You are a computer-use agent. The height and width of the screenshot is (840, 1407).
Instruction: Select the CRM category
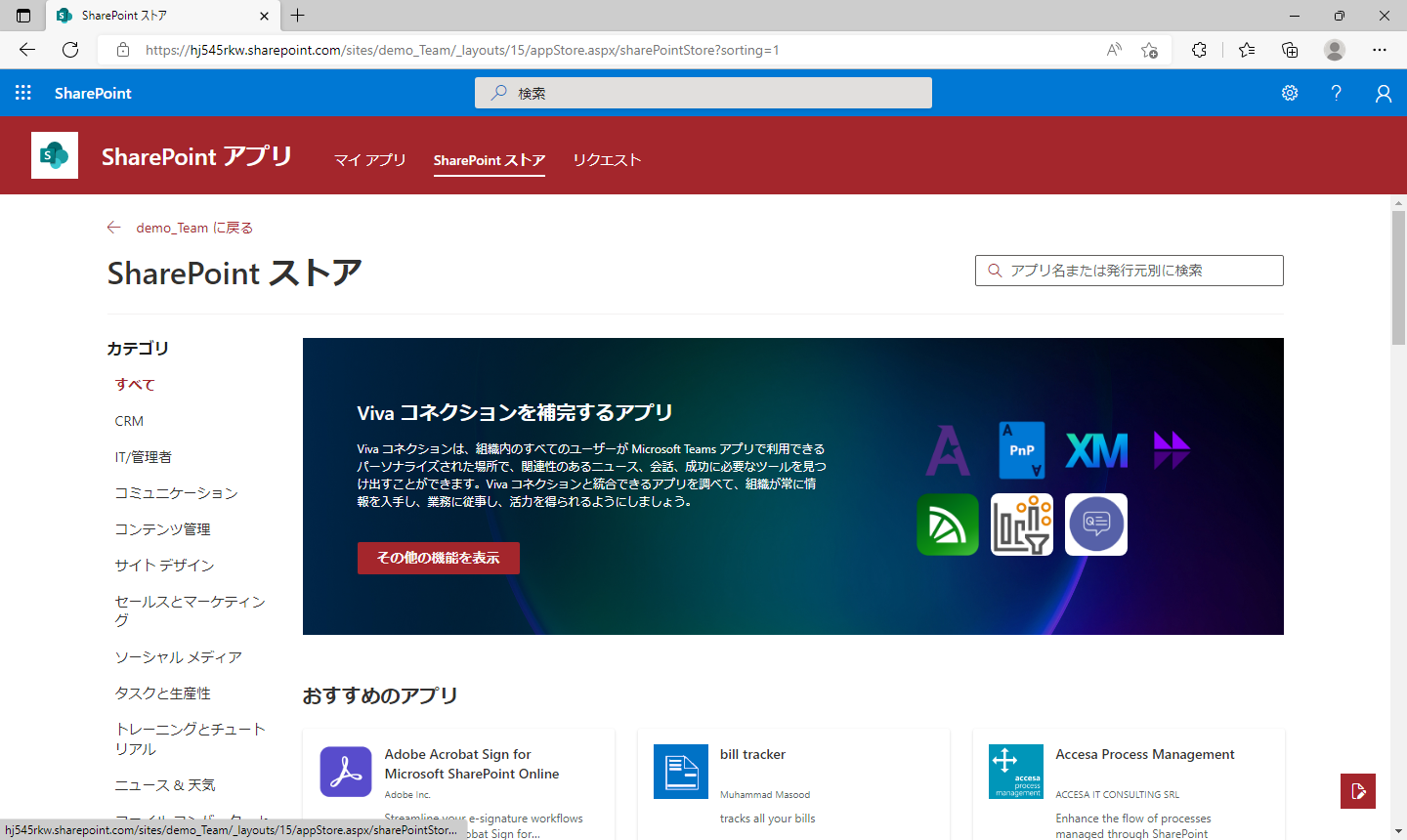129,421
